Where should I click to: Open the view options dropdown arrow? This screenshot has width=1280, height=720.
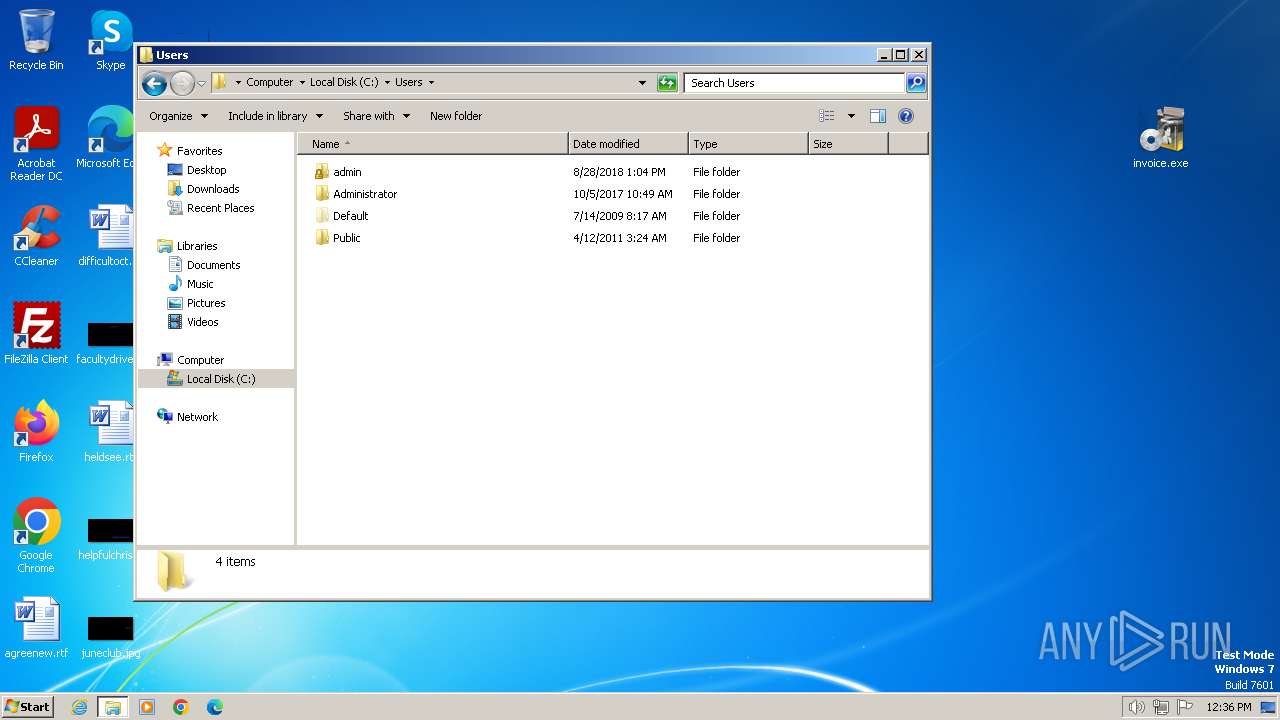[x=851, y=116]
